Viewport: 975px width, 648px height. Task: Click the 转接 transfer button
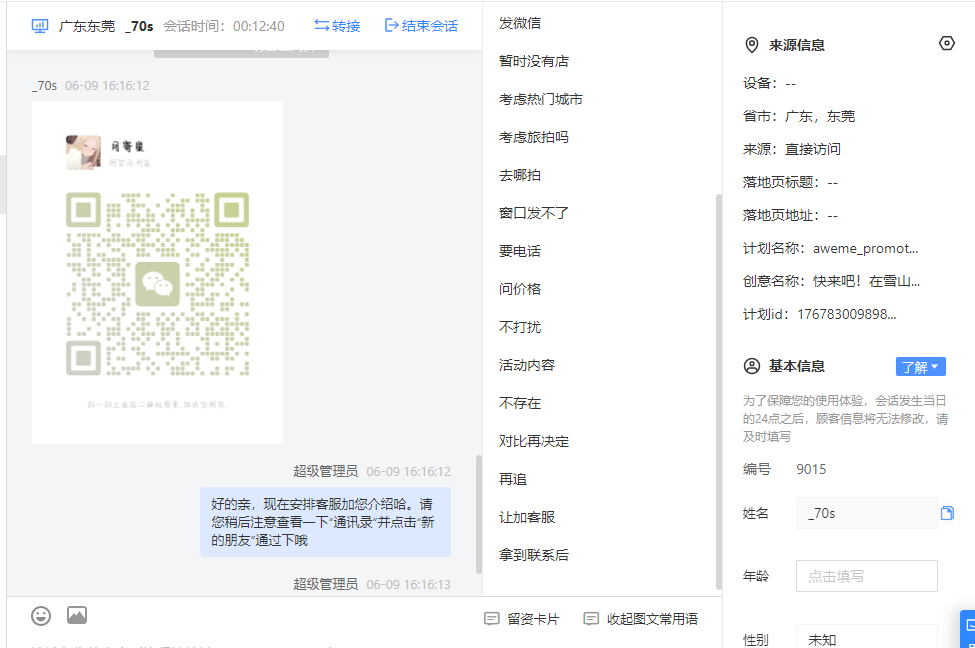[x=337, y=25]
